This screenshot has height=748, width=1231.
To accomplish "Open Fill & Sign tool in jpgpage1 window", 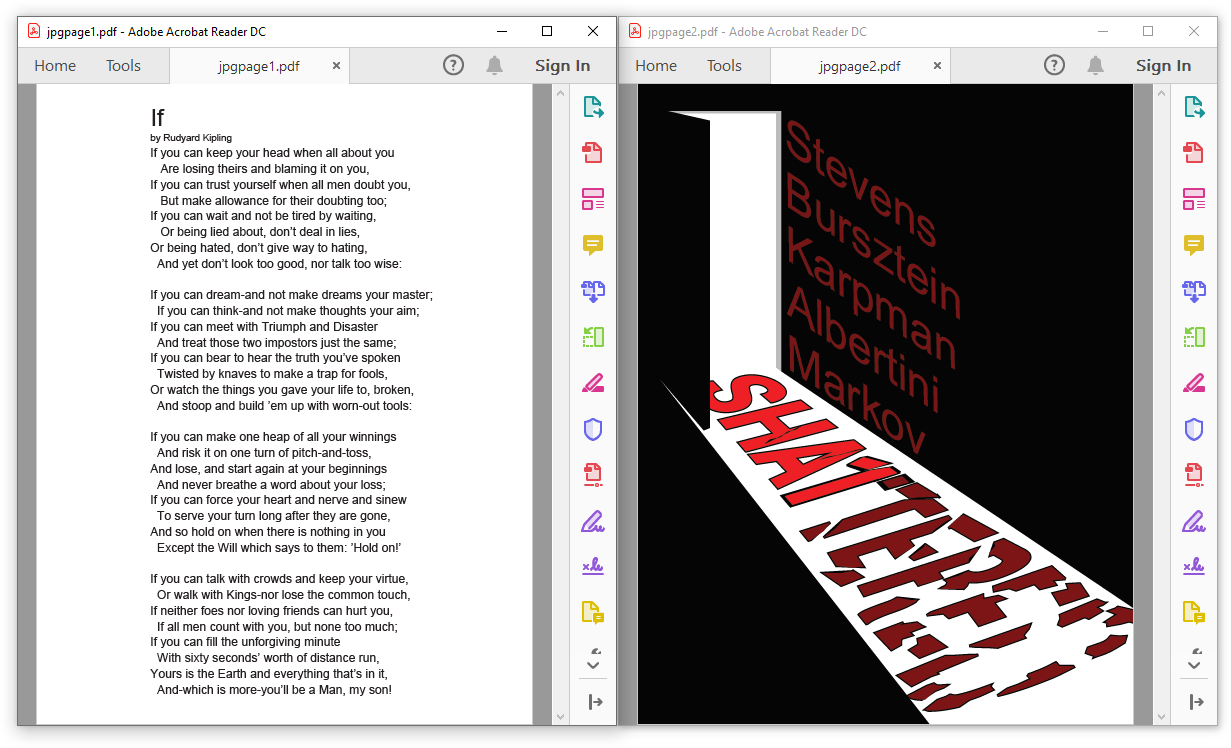I will coord(593,521).
